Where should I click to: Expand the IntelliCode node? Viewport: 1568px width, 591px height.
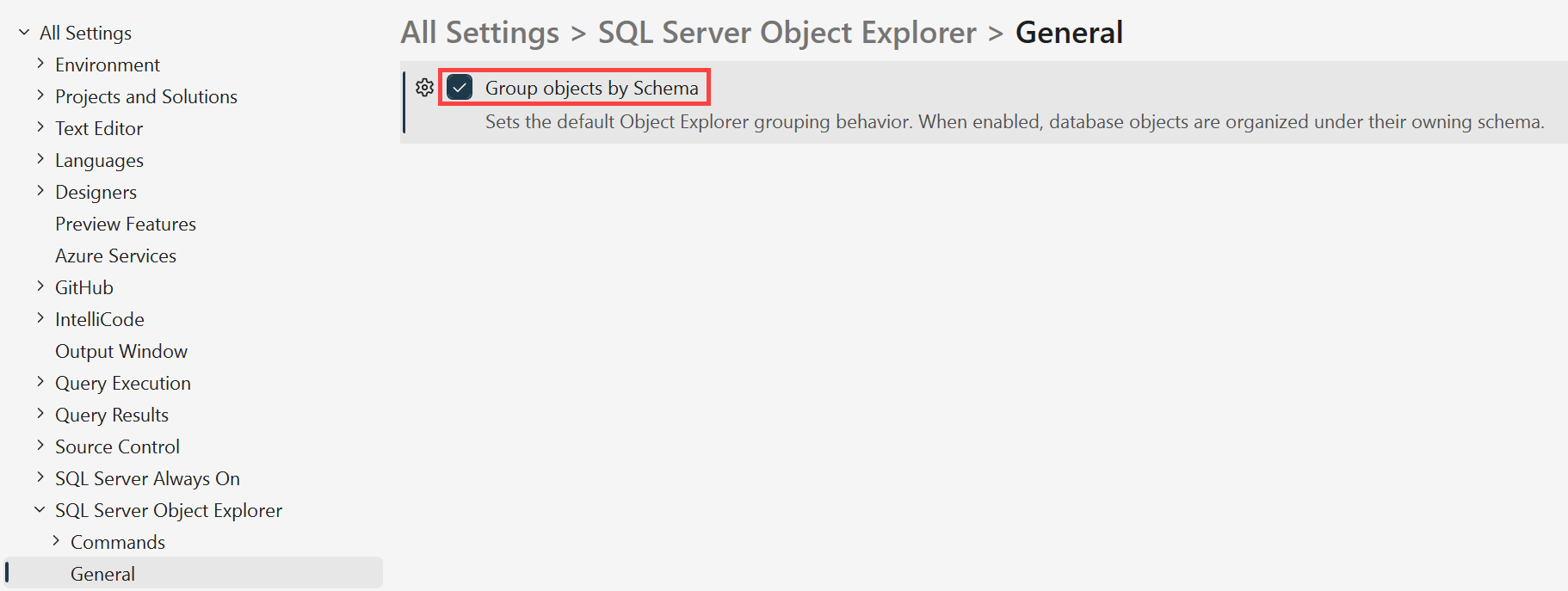(x=40, y=318)
